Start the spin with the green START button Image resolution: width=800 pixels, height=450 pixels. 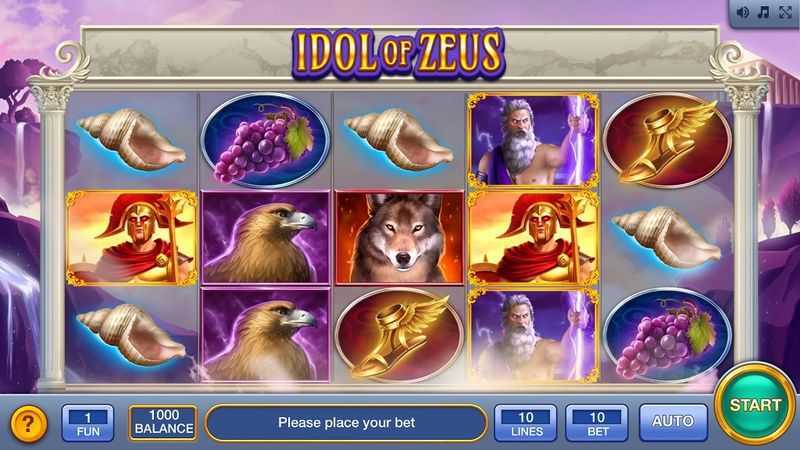coord(755,405)
